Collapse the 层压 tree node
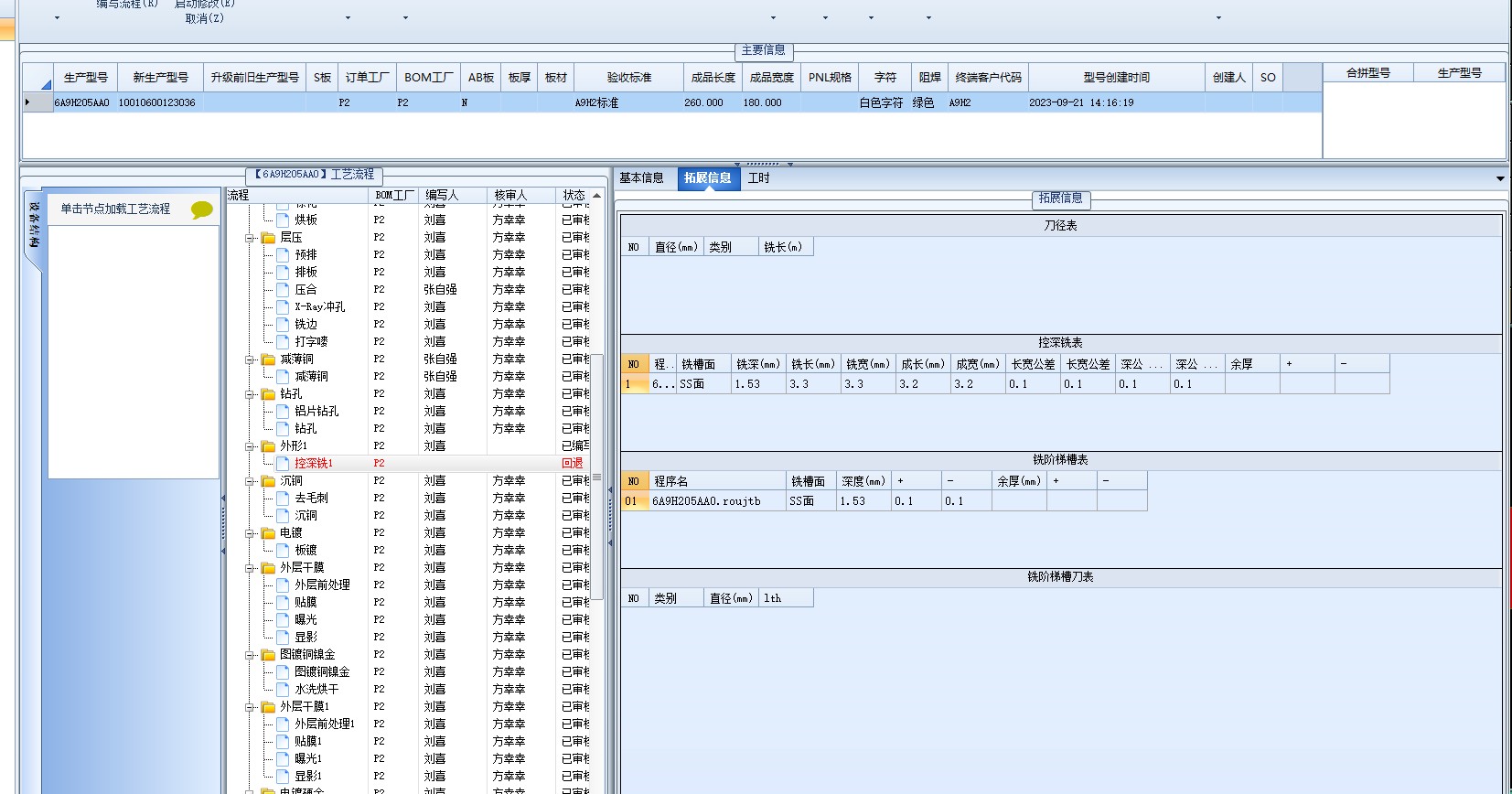This screenshot has width=1512, height=794. 250,238
